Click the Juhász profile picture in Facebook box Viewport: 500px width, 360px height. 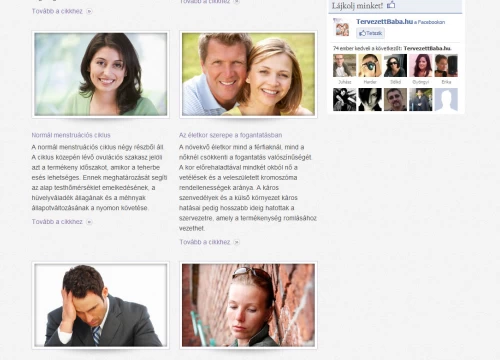[344, 66]
